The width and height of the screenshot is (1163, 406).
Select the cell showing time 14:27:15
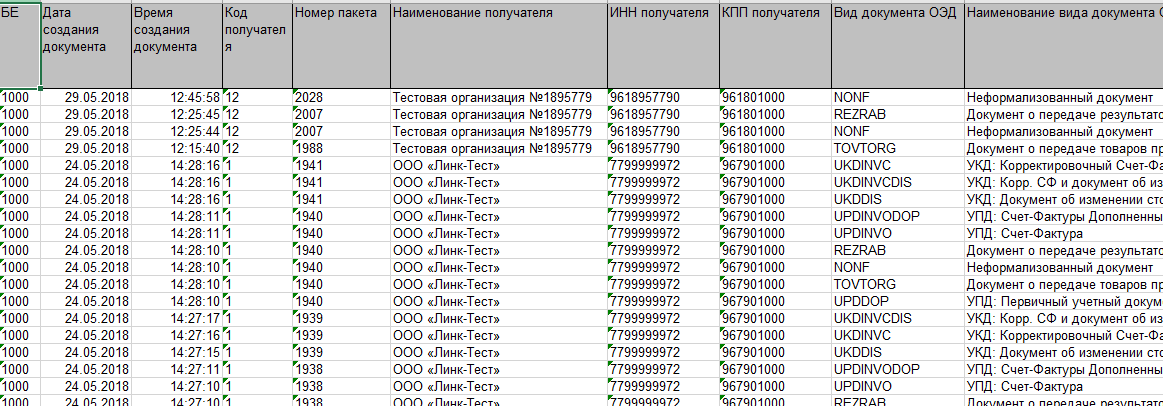pyautogui.click(x=177, y=352)
